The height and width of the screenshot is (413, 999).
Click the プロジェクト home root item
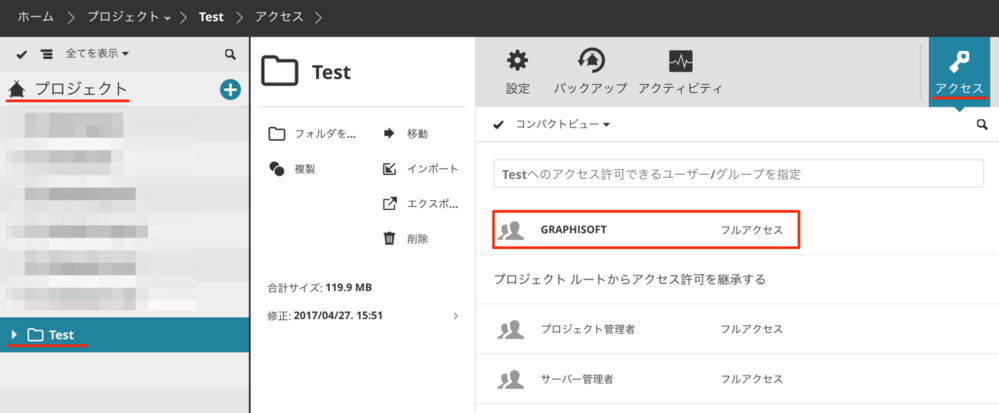pyautogui.click(x=68, y=90)
